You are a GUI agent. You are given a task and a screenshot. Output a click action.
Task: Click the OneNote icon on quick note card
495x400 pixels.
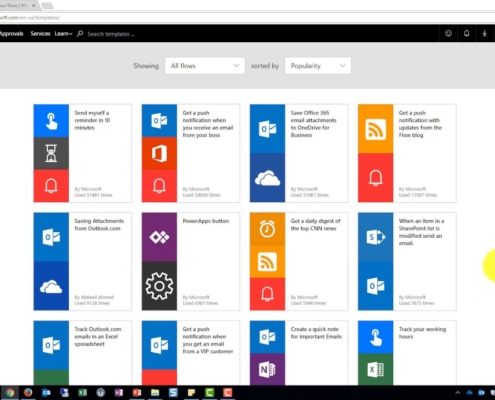coord(267,369)
